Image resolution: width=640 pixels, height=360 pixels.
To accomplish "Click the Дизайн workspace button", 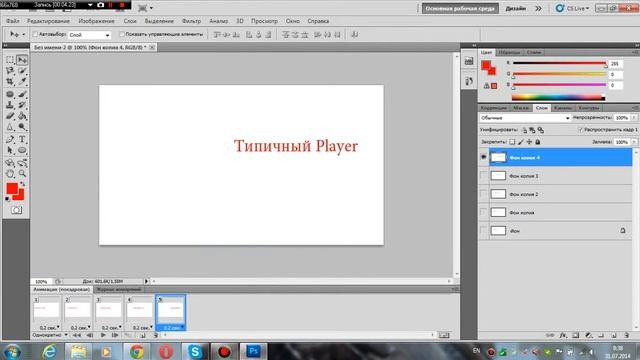I will coord(516,8).
